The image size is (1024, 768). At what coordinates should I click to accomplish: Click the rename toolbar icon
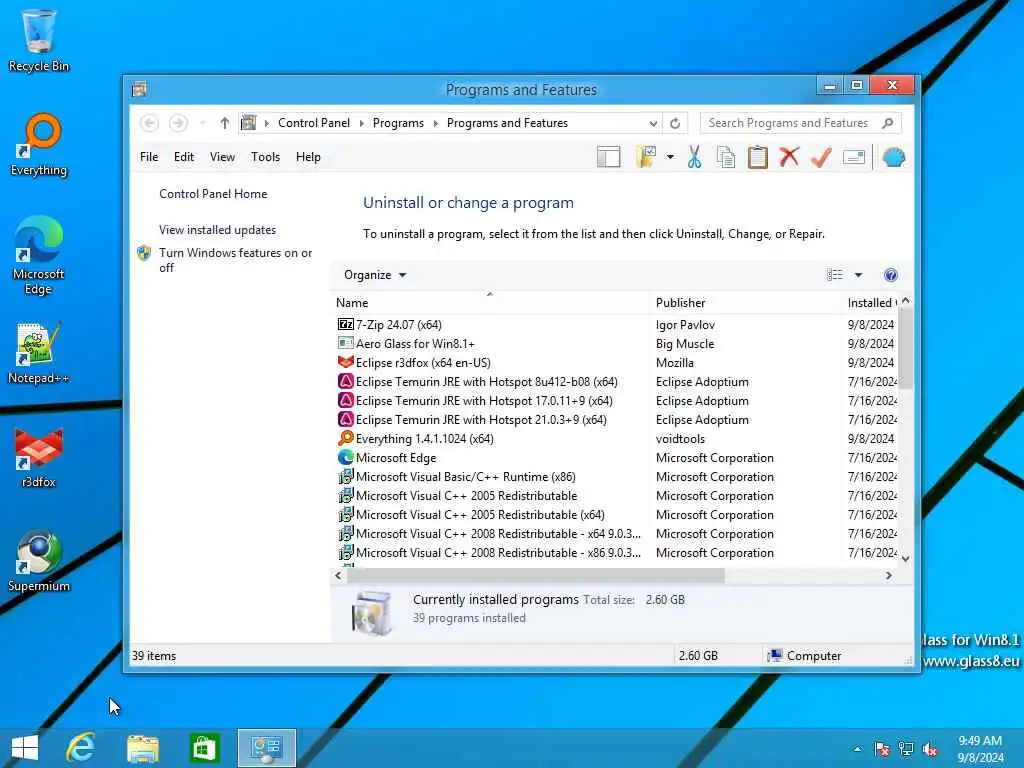coord(854,157)
